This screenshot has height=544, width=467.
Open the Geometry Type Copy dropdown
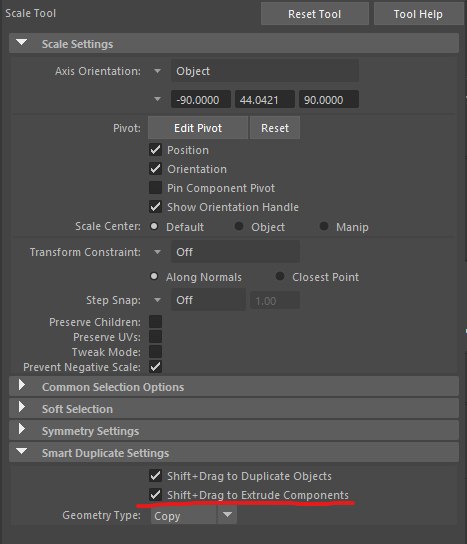coord(194,515)
